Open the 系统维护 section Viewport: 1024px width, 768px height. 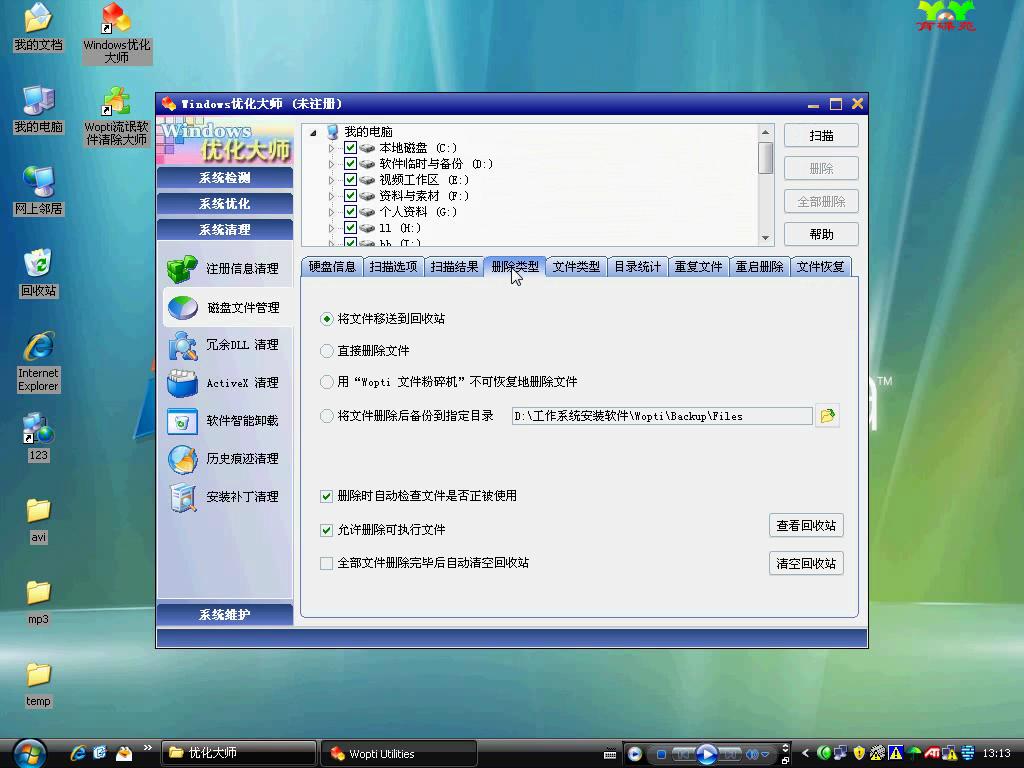pos(225,615)
